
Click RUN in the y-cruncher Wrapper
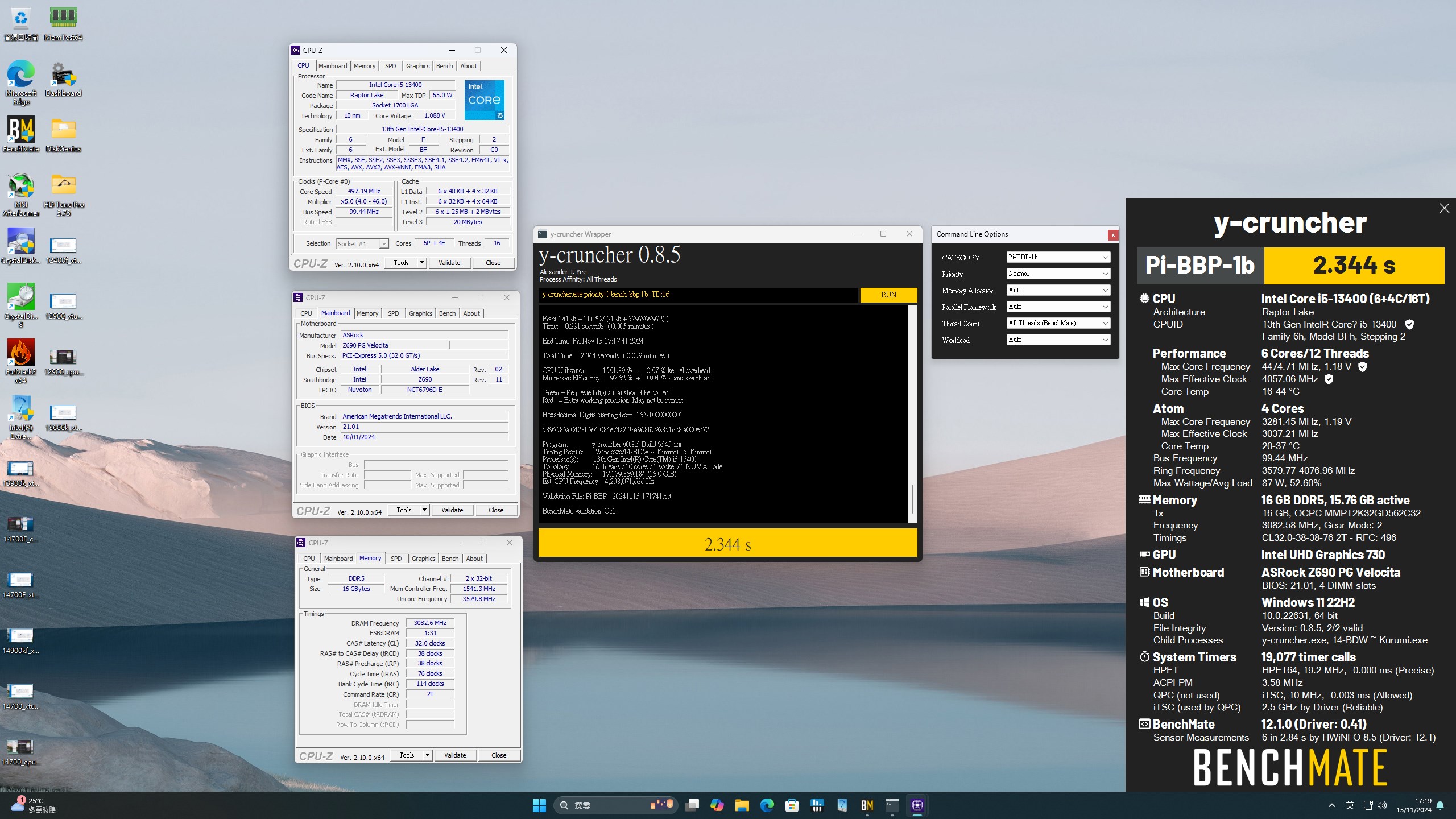888,295
